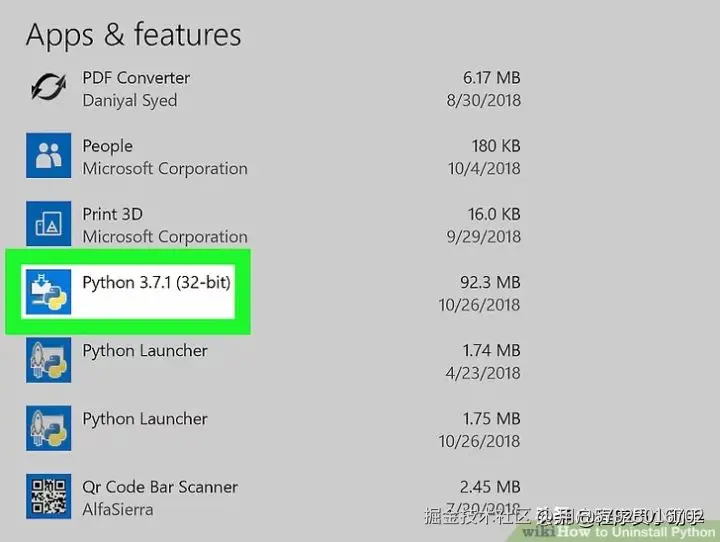Click the Python 3.7.1 installer icon
Image resolution: width=720 pixels, height=542 pixels.
tap(48, 292)
